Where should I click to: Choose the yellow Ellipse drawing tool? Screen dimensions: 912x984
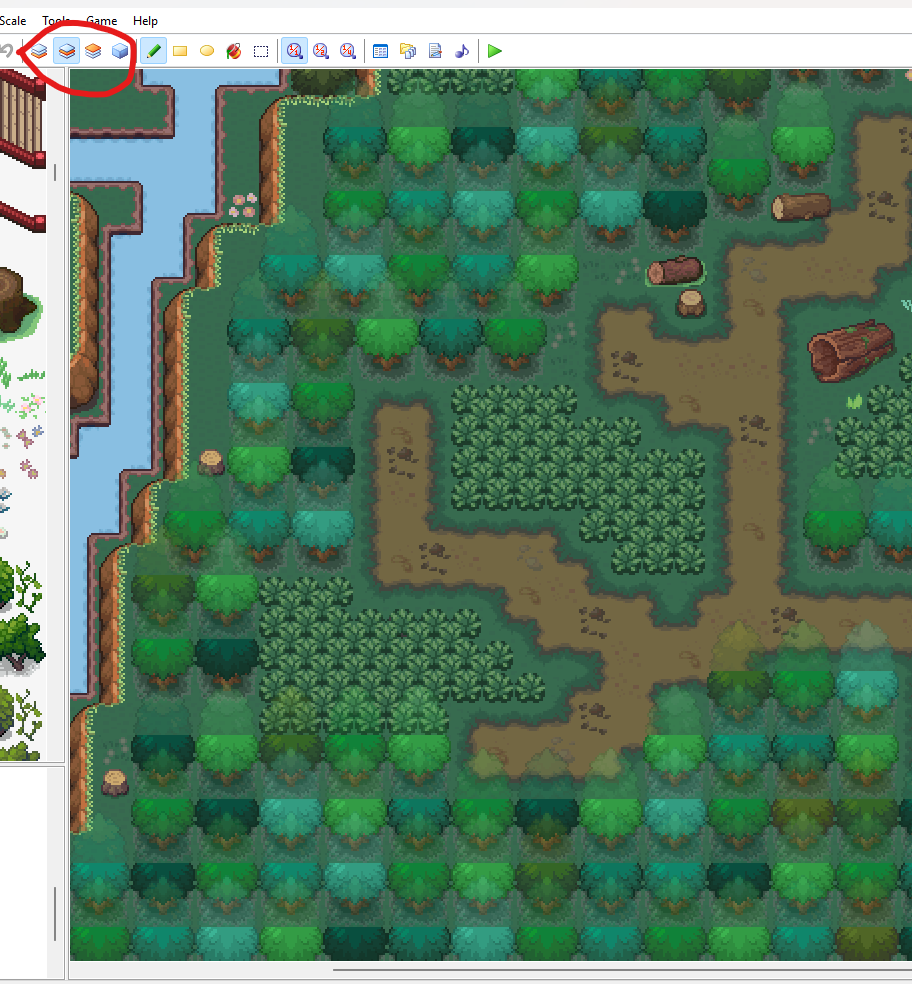tap(207, 51)
